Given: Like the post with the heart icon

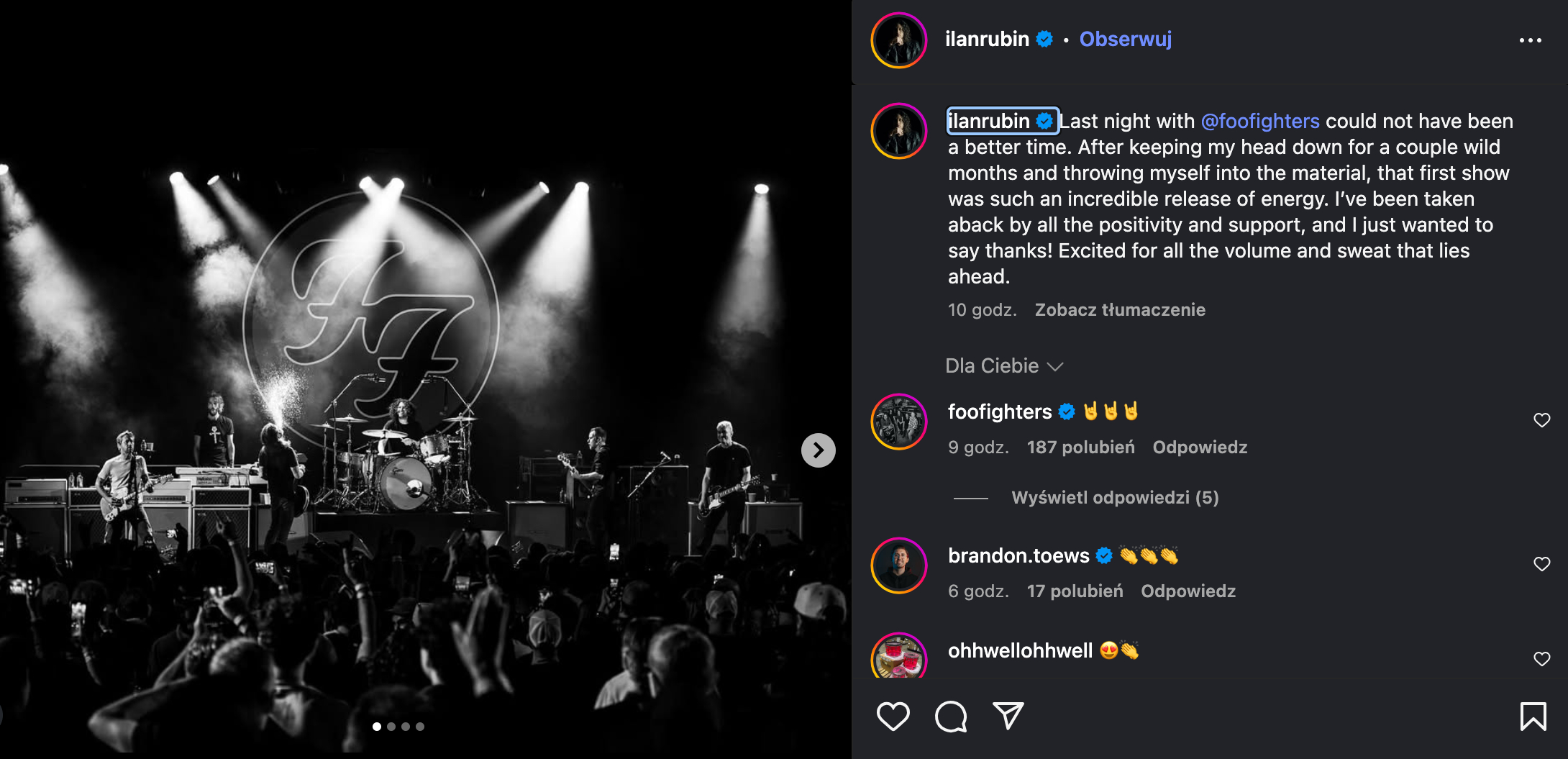Looking at the screenshot, I should click(x=893, y=716).
